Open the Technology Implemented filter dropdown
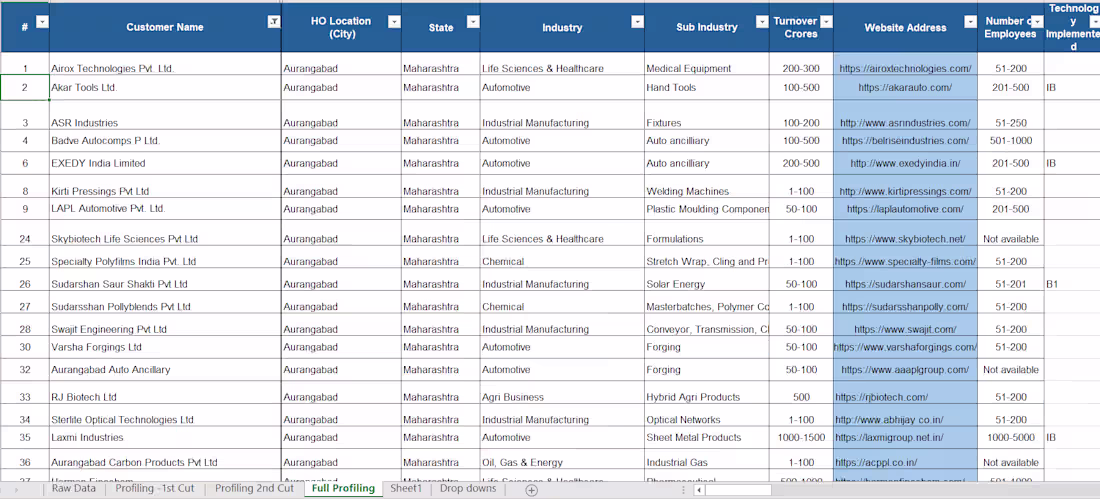The image size is (1100, 499). pyautogui.click(x=1094, y=22)
